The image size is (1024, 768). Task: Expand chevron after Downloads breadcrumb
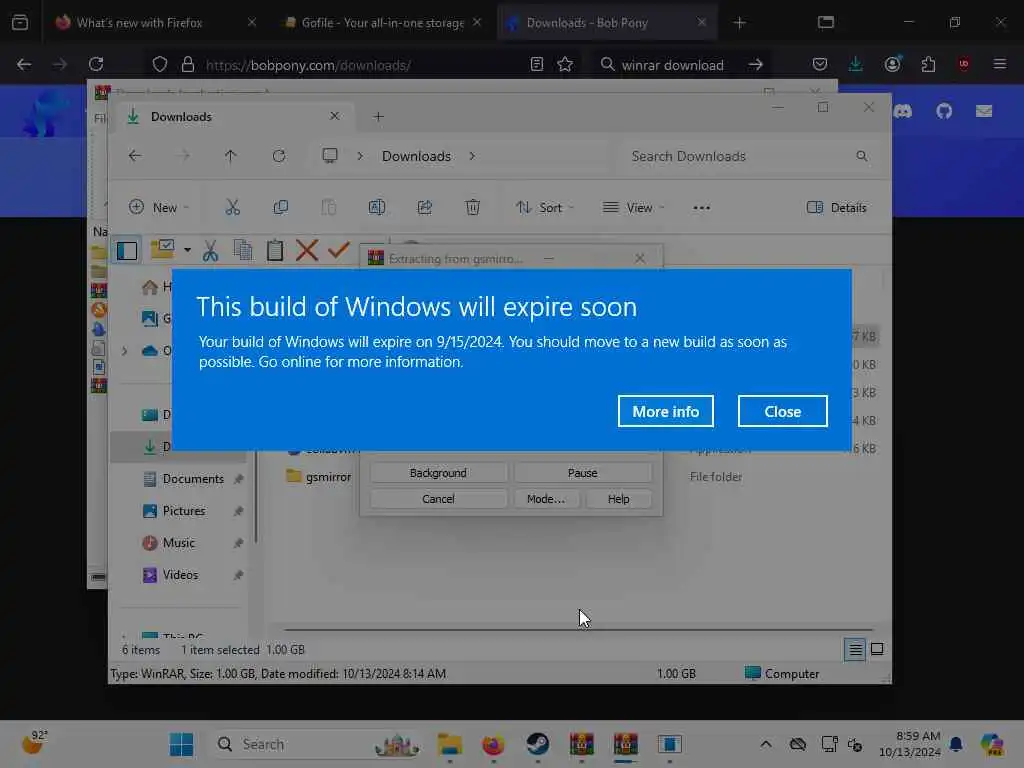[472, 156]
